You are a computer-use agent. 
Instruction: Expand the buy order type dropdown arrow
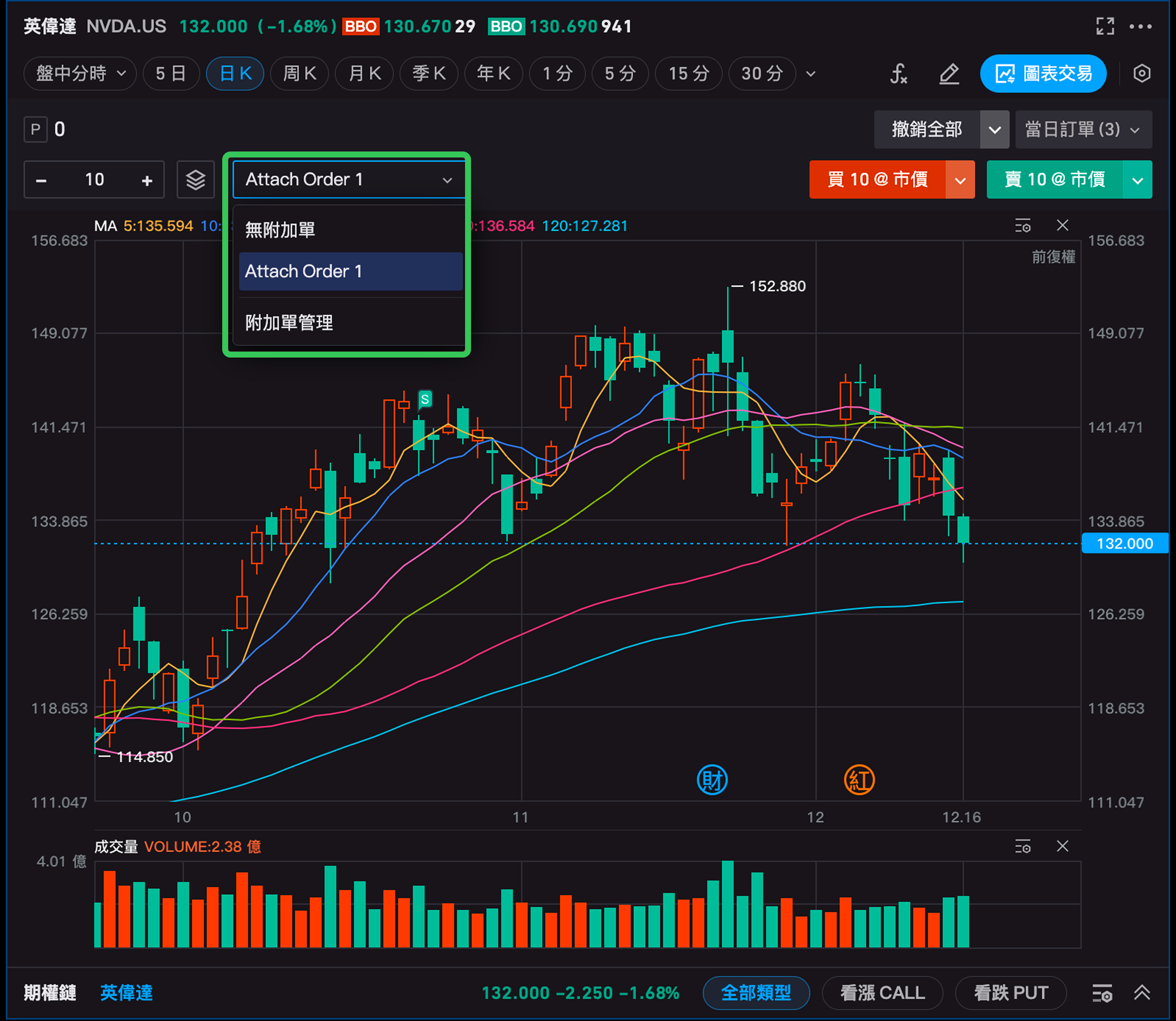[960, 180]
